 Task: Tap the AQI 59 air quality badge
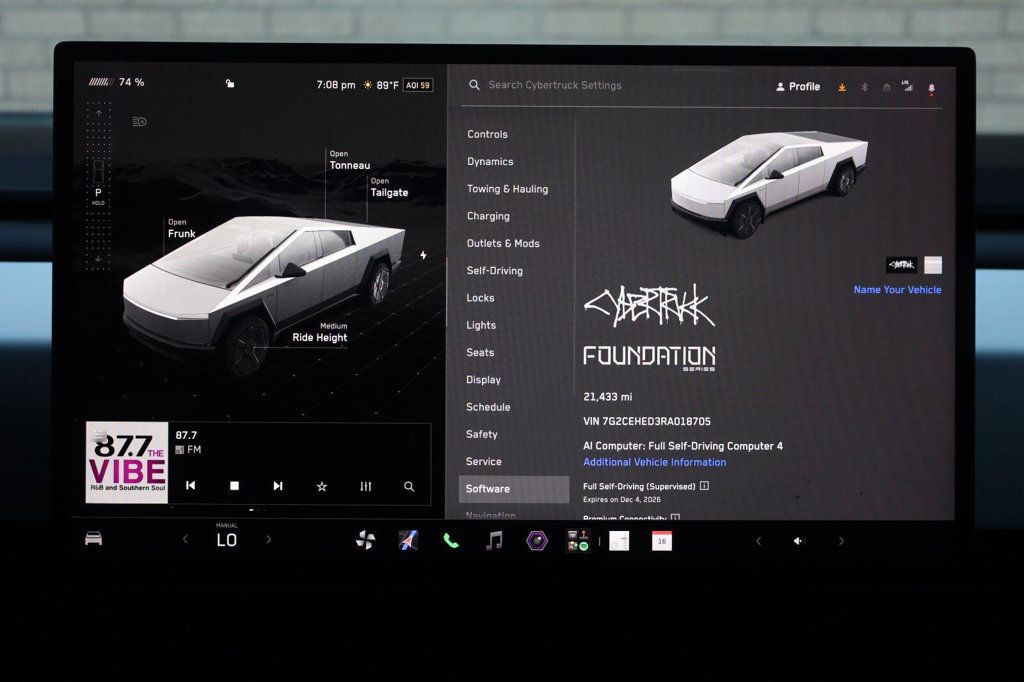coord(418,85)
